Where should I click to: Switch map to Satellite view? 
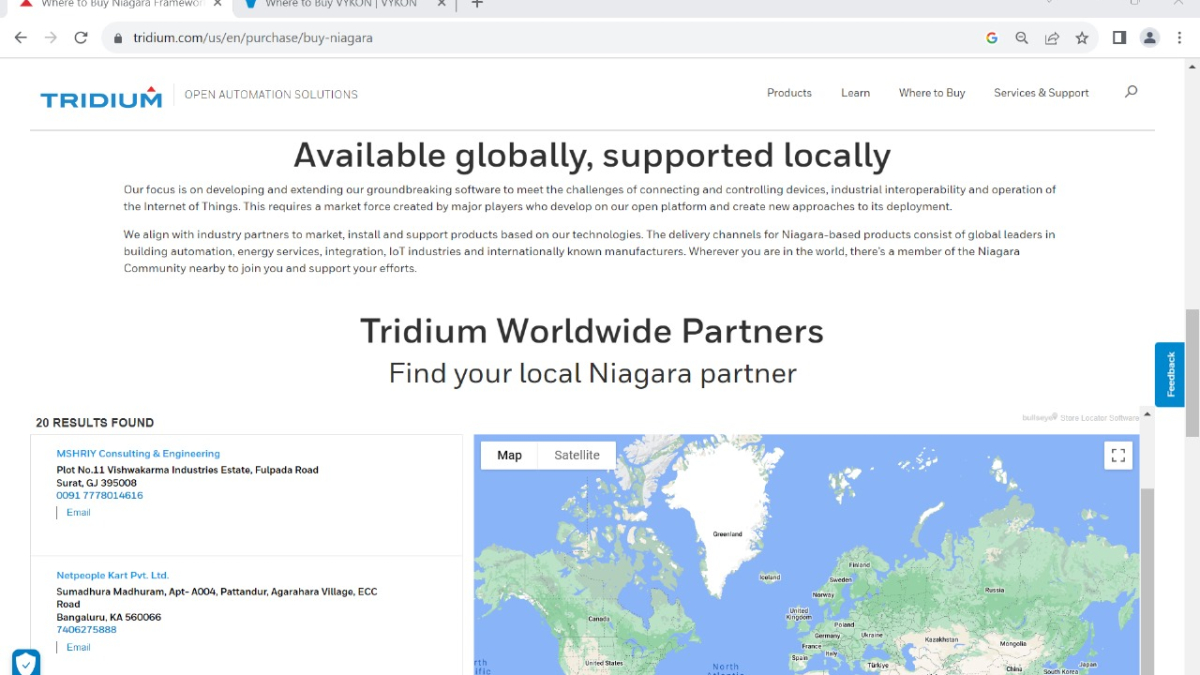(x=577, y=455)
